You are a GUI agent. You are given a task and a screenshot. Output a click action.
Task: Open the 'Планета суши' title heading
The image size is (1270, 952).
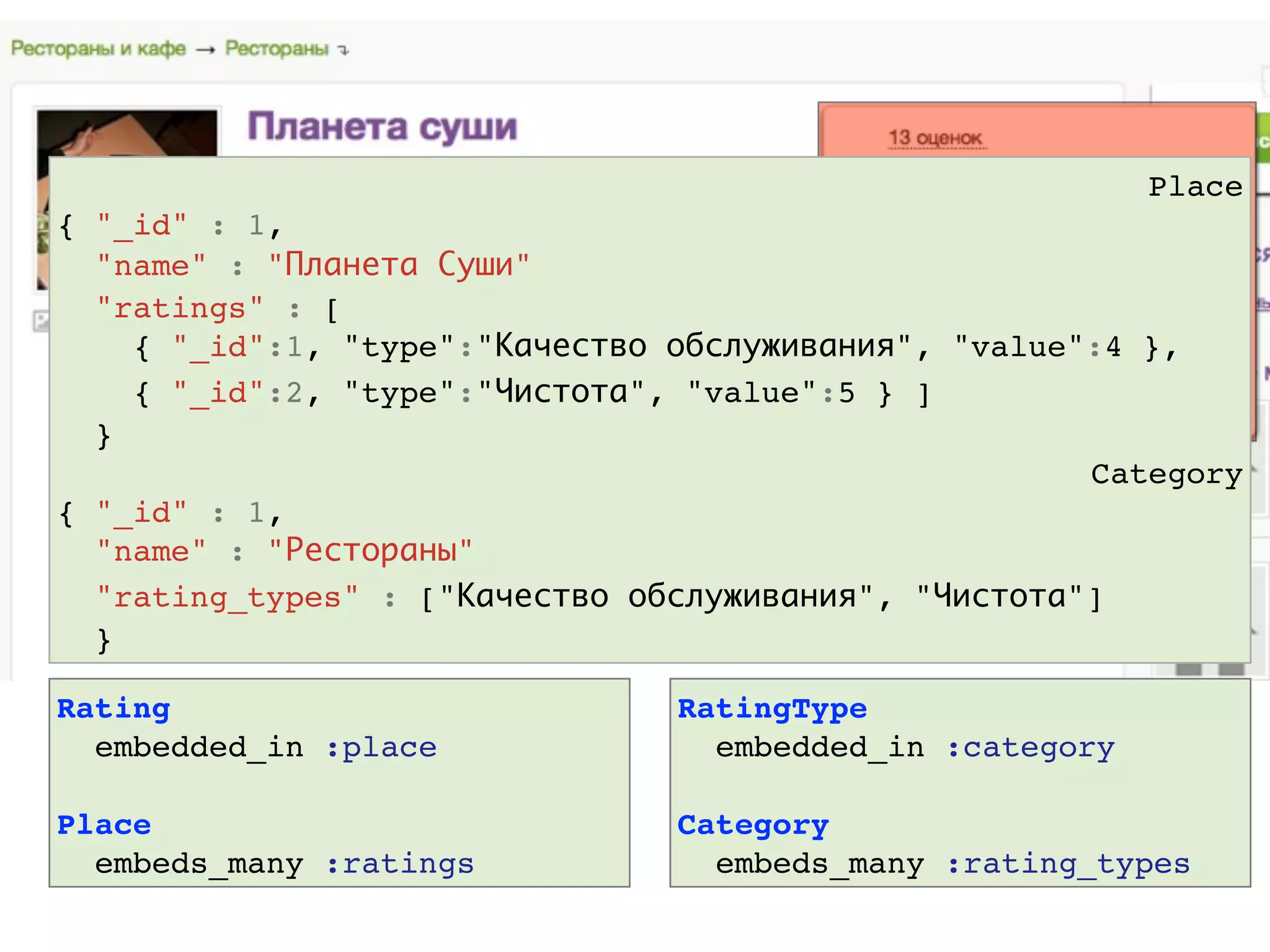click(x=382, y=127)
